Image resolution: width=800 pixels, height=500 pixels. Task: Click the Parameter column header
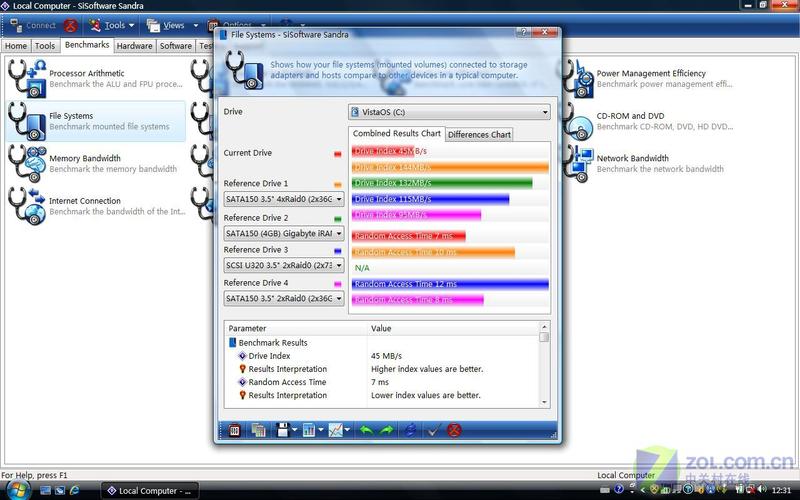(295, 329)
